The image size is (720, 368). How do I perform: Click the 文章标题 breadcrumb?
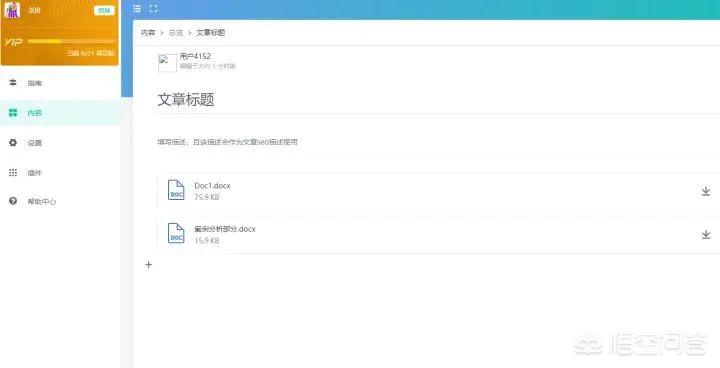click(x=210, y=33)
